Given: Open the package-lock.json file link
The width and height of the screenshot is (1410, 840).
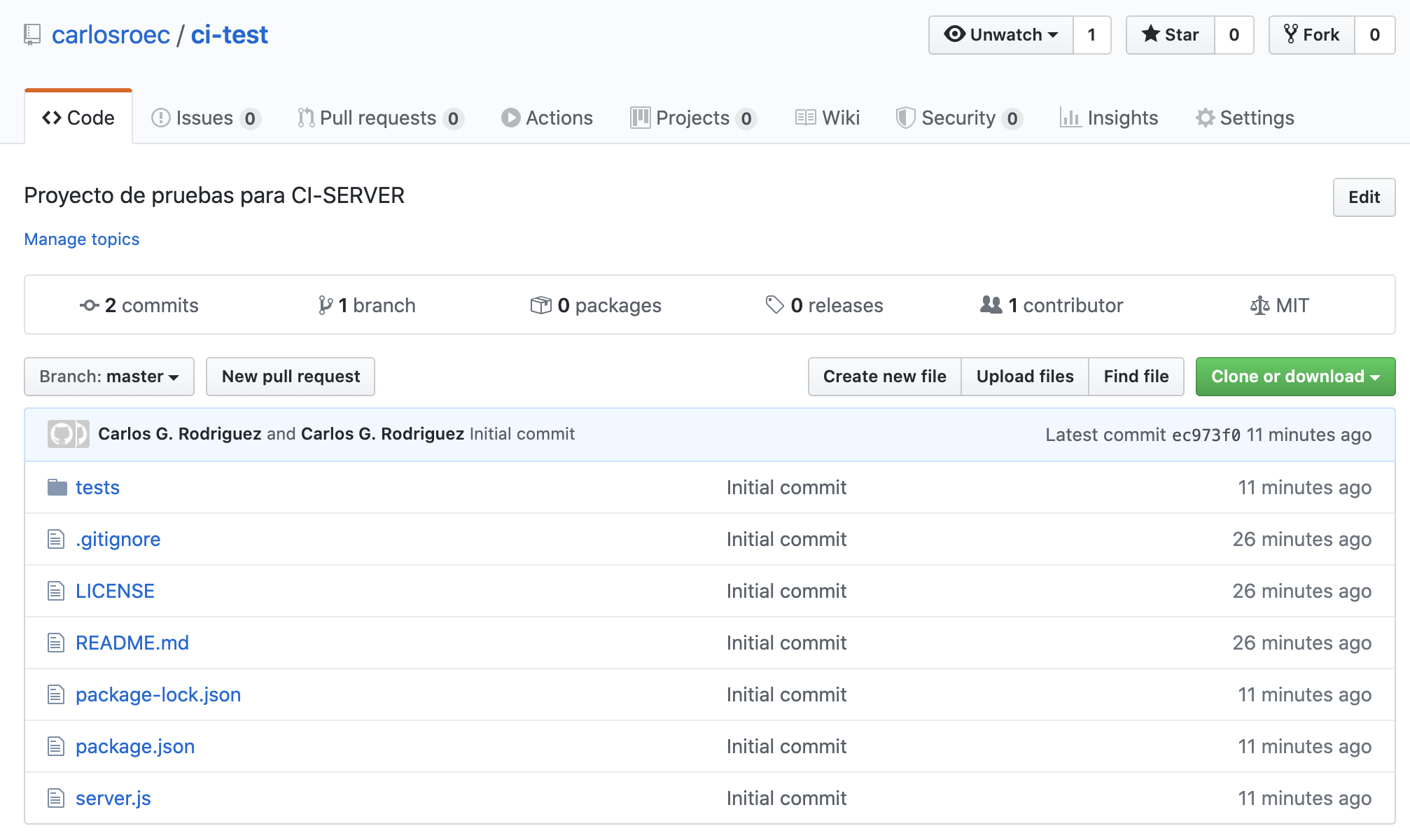Looking at the screenshot, I should 158,694.
